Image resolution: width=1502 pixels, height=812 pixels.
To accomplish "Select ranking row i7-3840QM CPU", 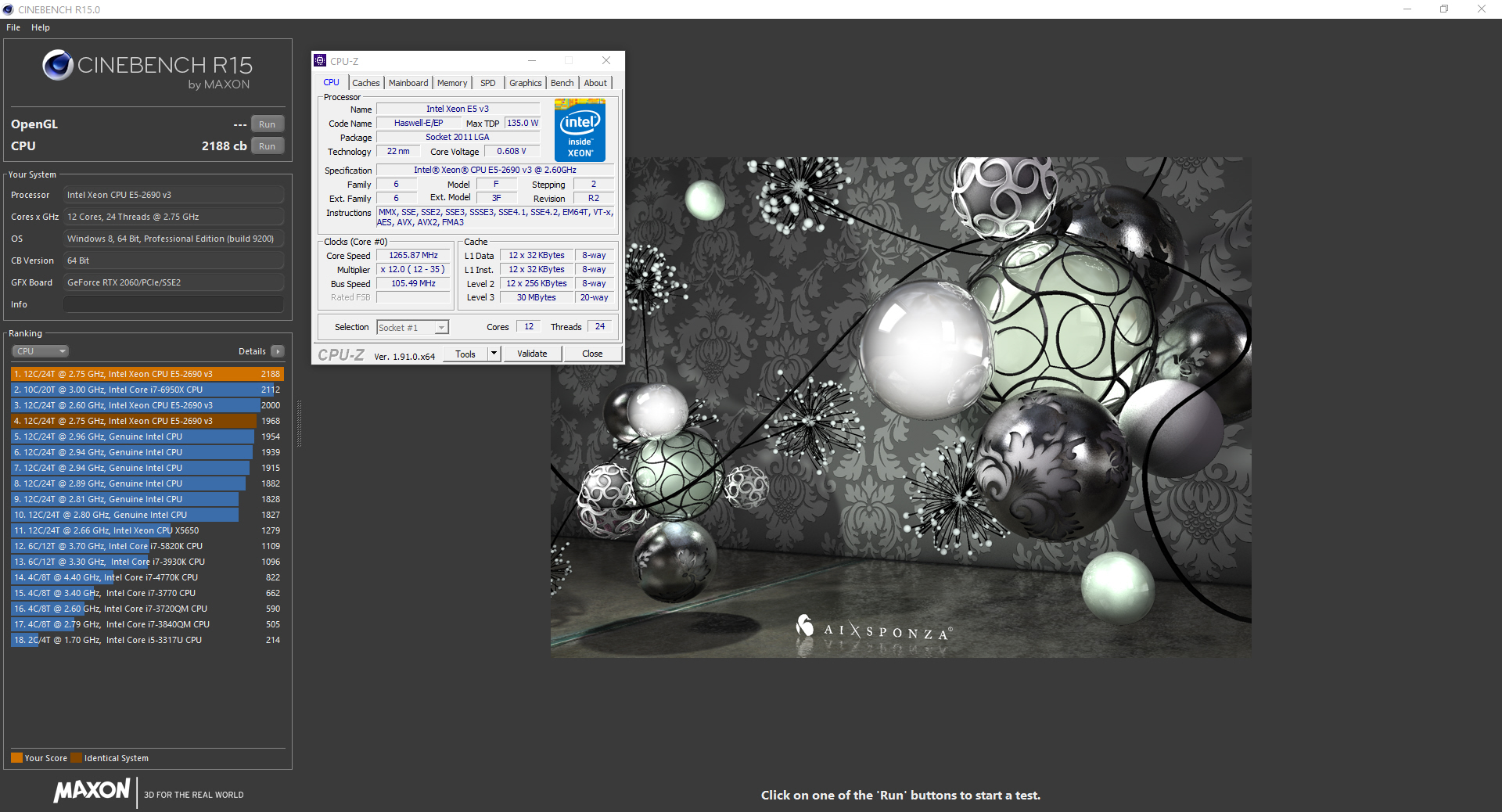I will [147, 624].
